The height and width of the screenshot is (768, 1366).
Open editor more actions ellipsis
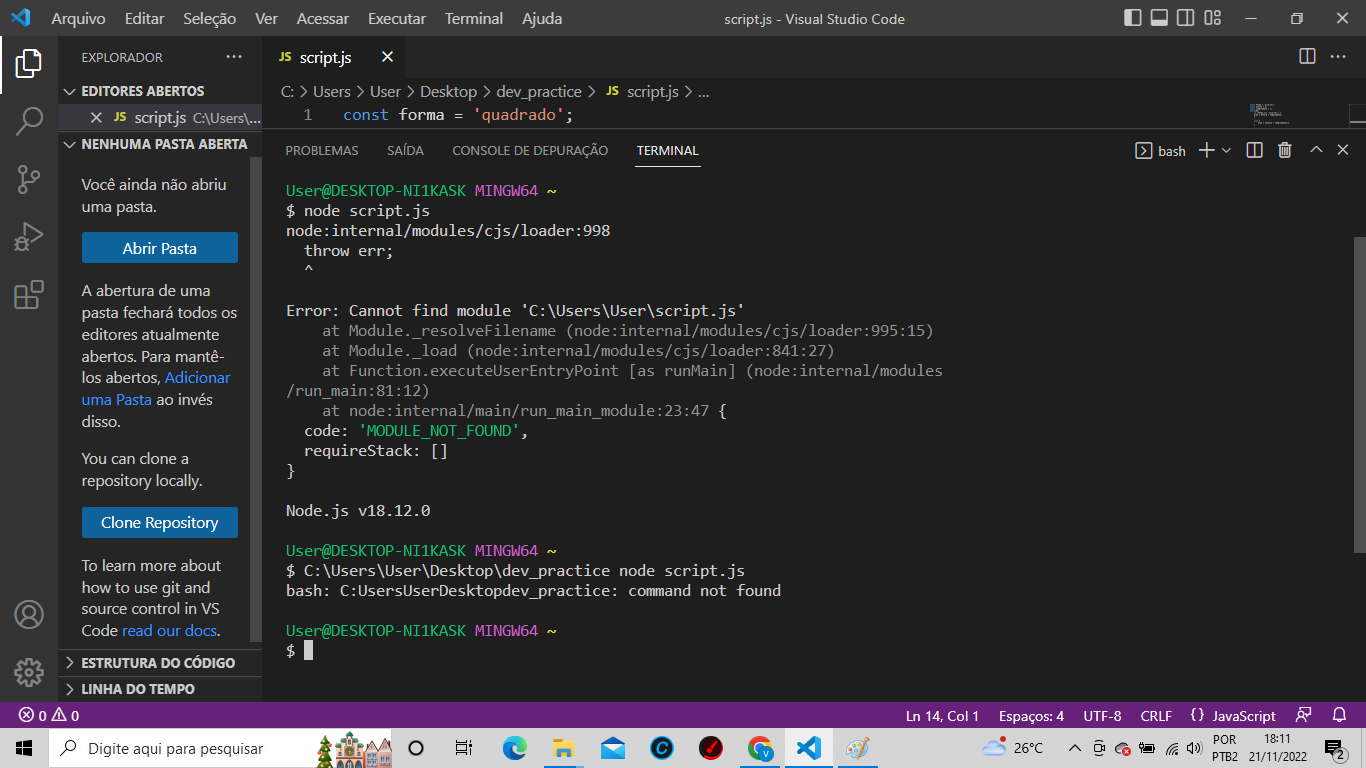click(x=1340, y=57)
